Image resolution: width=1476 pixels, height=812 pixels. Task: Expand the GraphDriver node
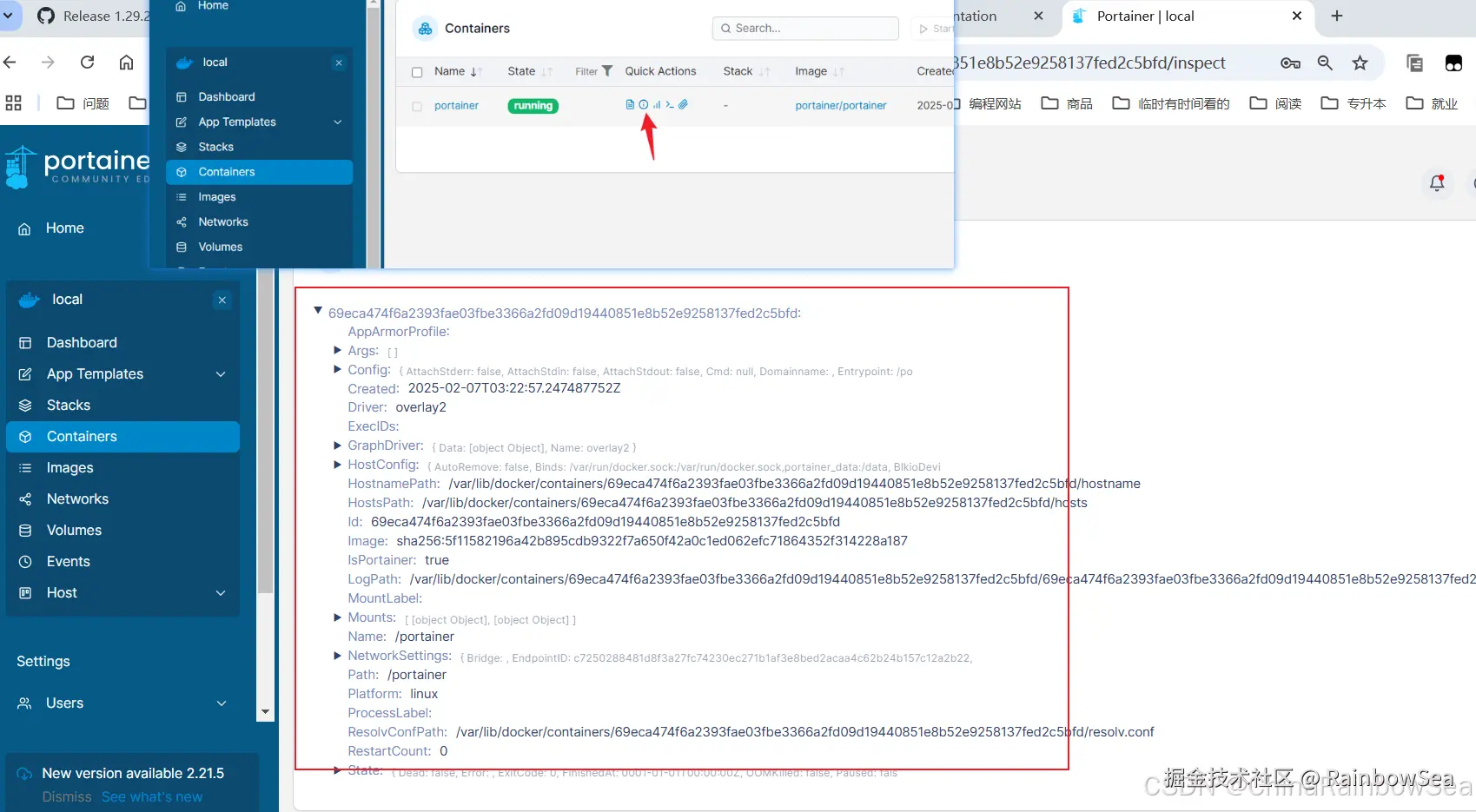click(337, 446)
